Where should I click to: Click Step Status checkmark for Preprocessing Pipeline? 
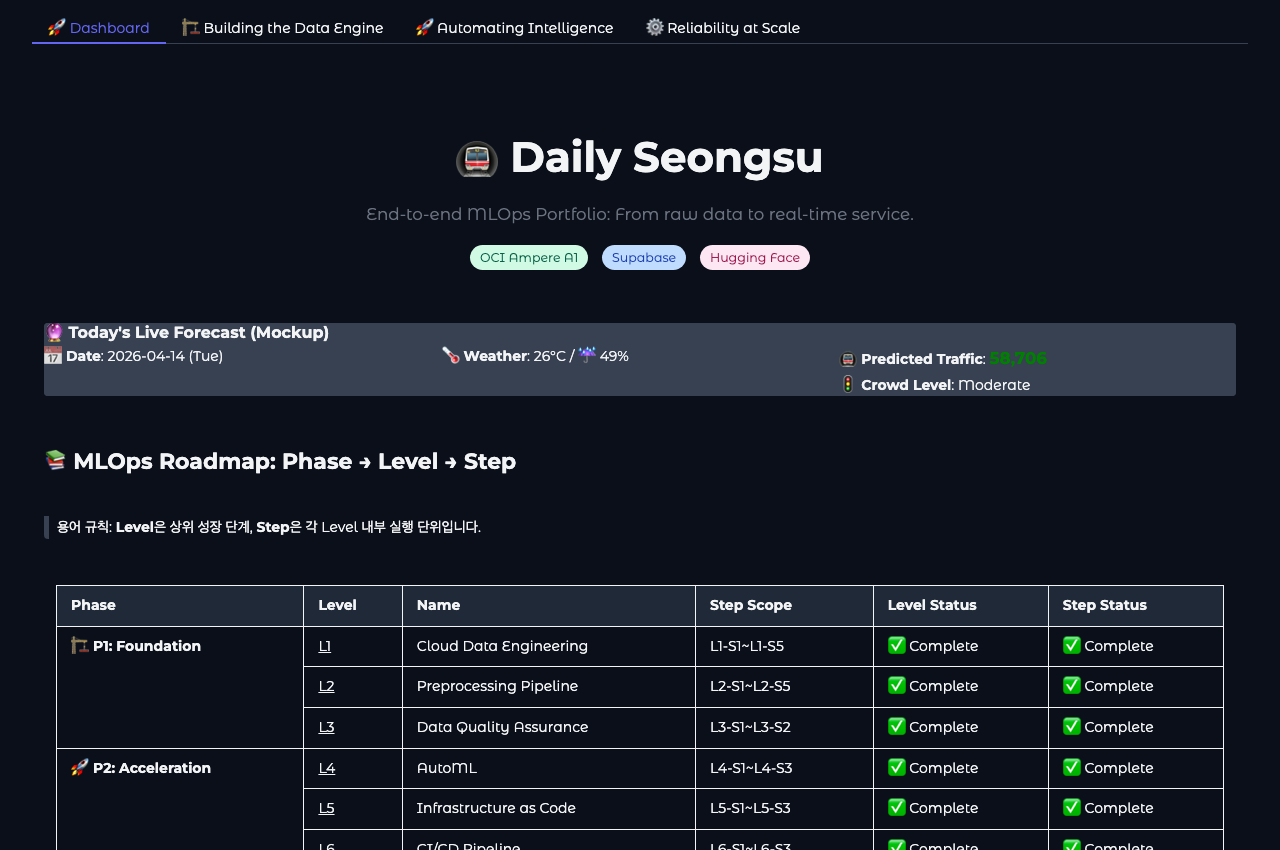click(1072, 686)
